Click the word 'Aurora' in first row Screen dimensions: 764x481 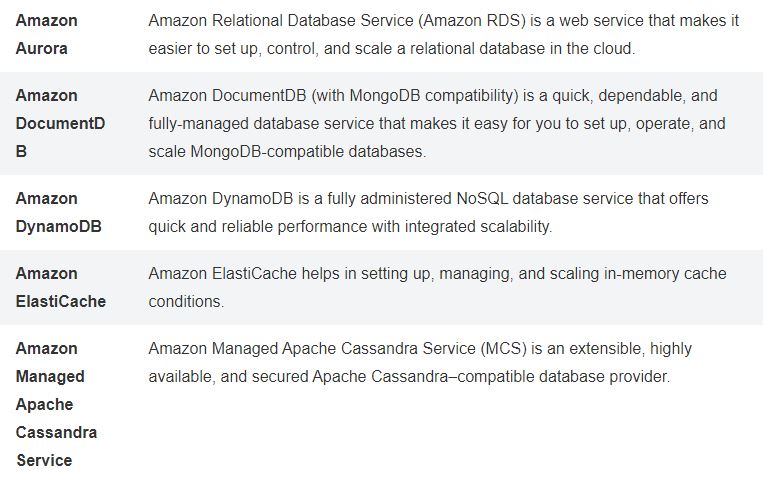[x=41, y=49]
